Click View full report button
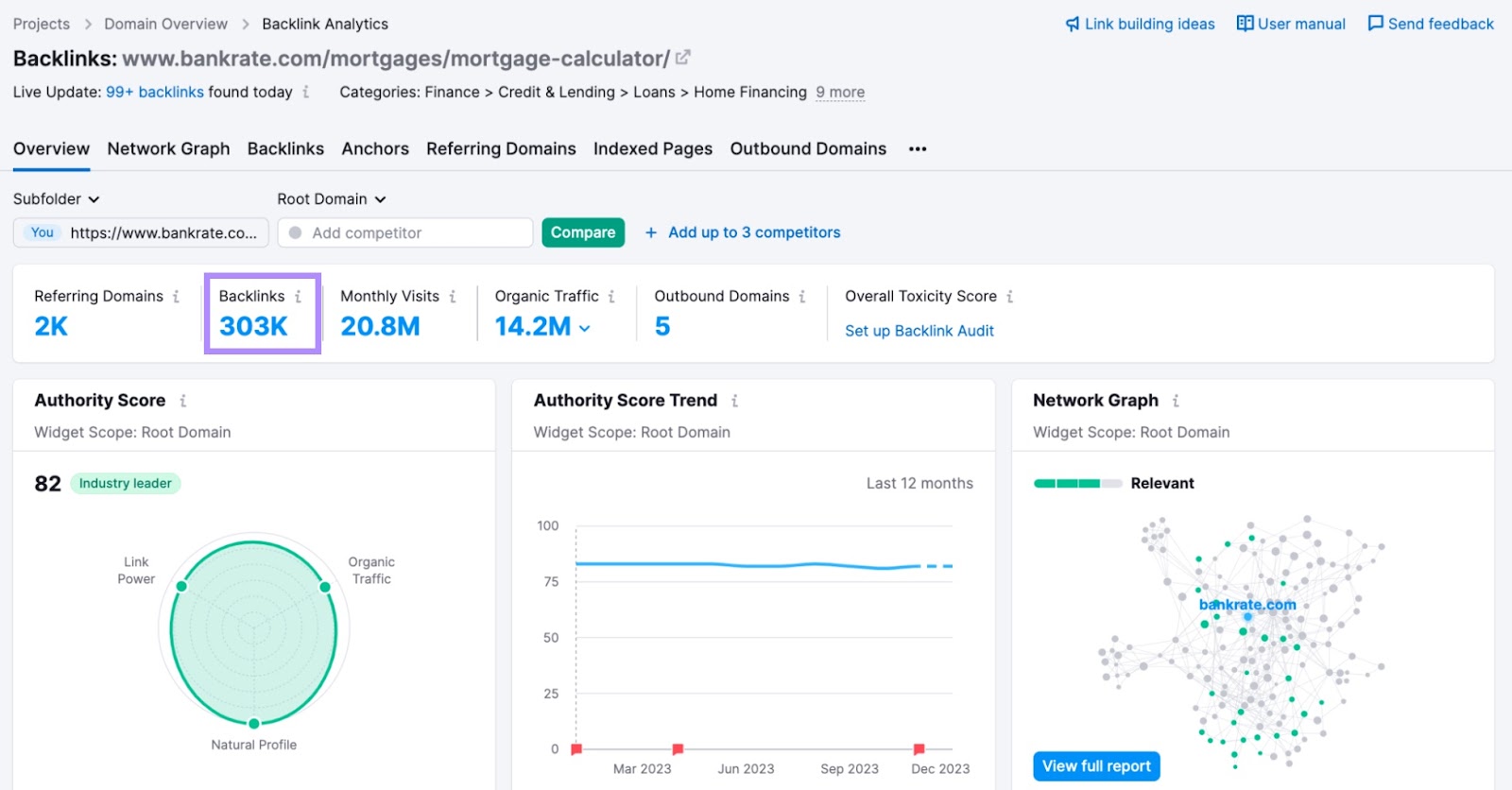The height and width of the screenshot is (790, 1512). pos(1096,766)
